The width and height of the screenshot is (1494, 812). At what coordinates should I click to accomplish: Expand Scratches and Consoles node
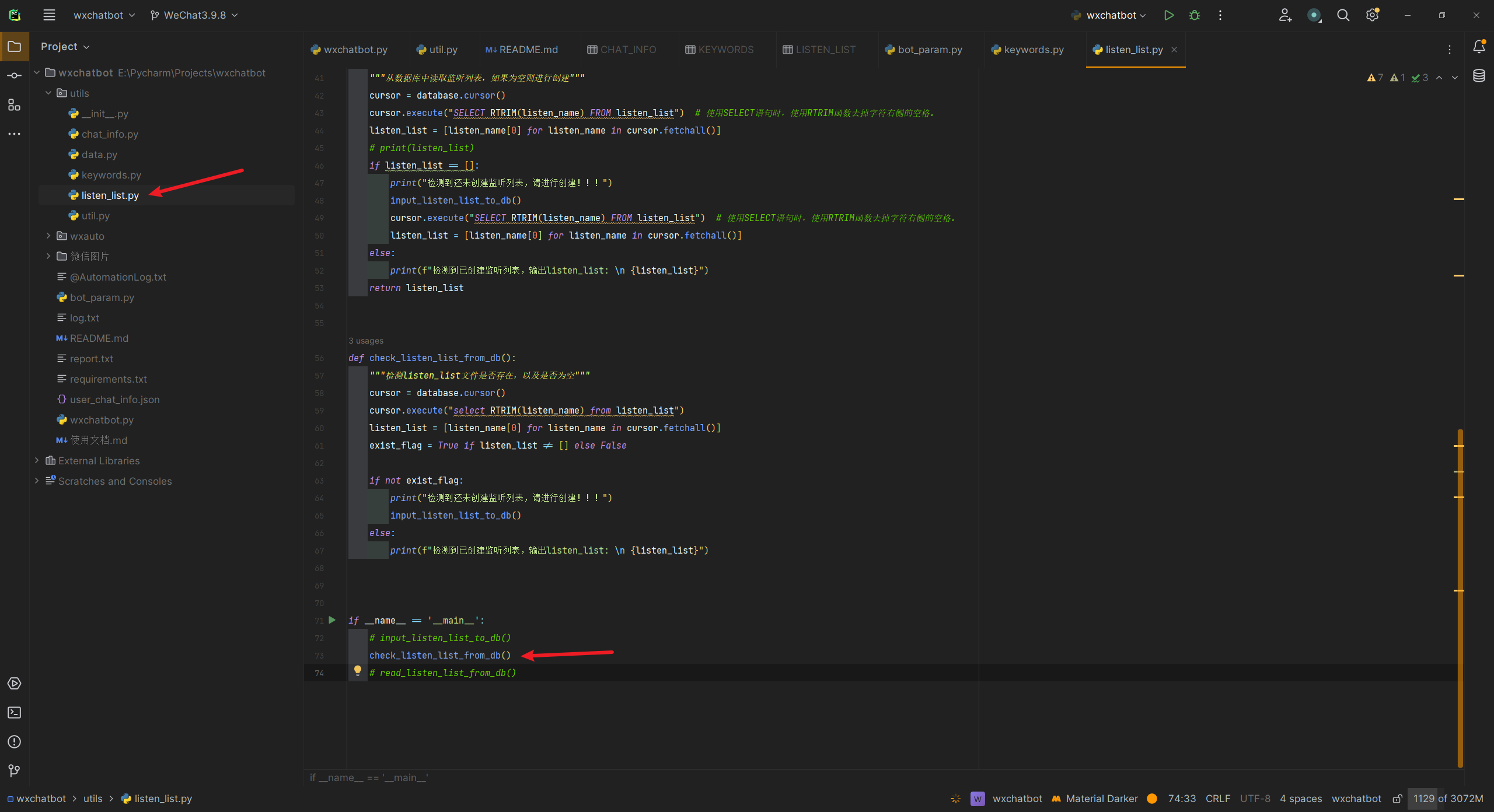[37, 481]
